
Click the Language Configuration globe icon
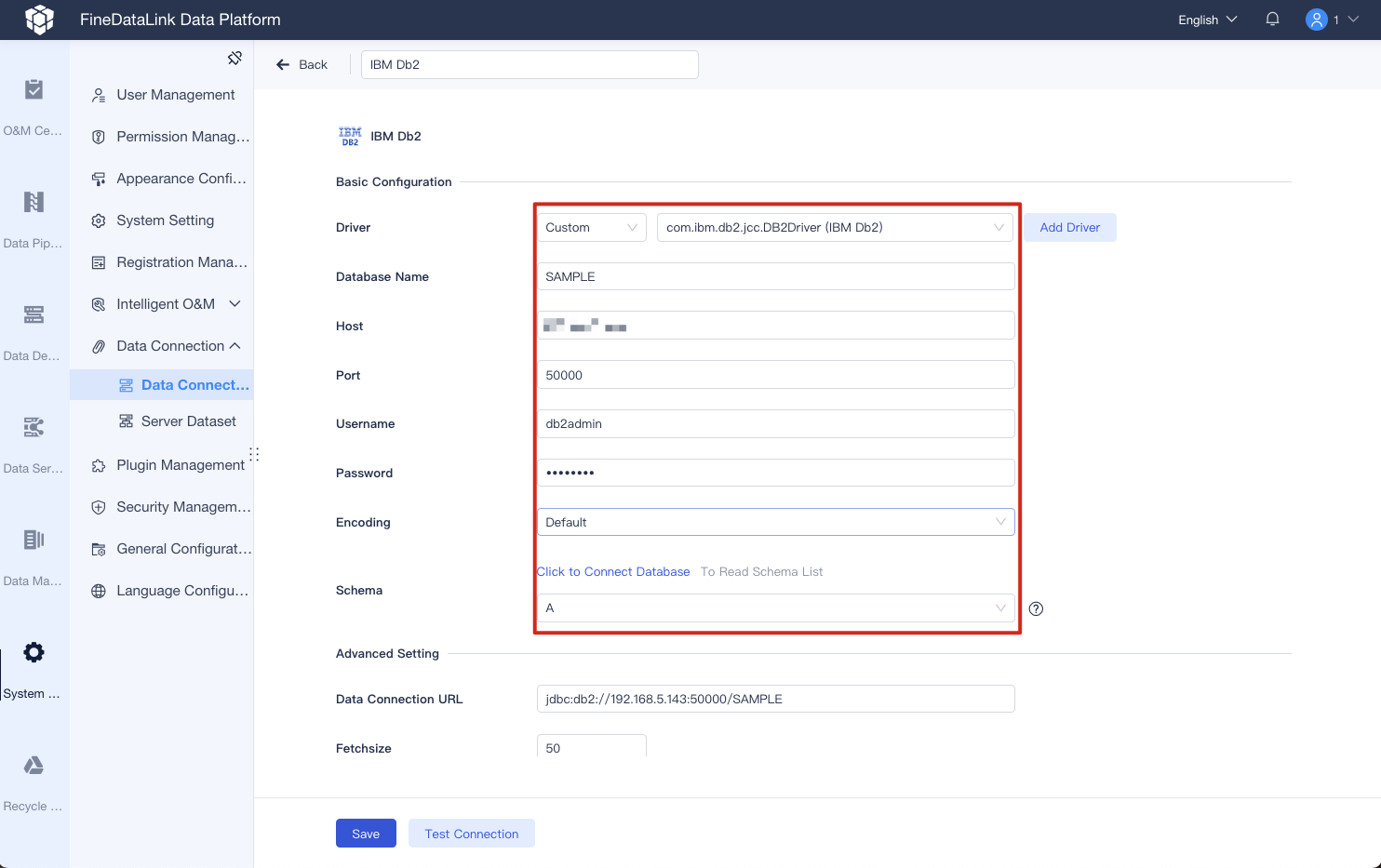pos(99,591)
